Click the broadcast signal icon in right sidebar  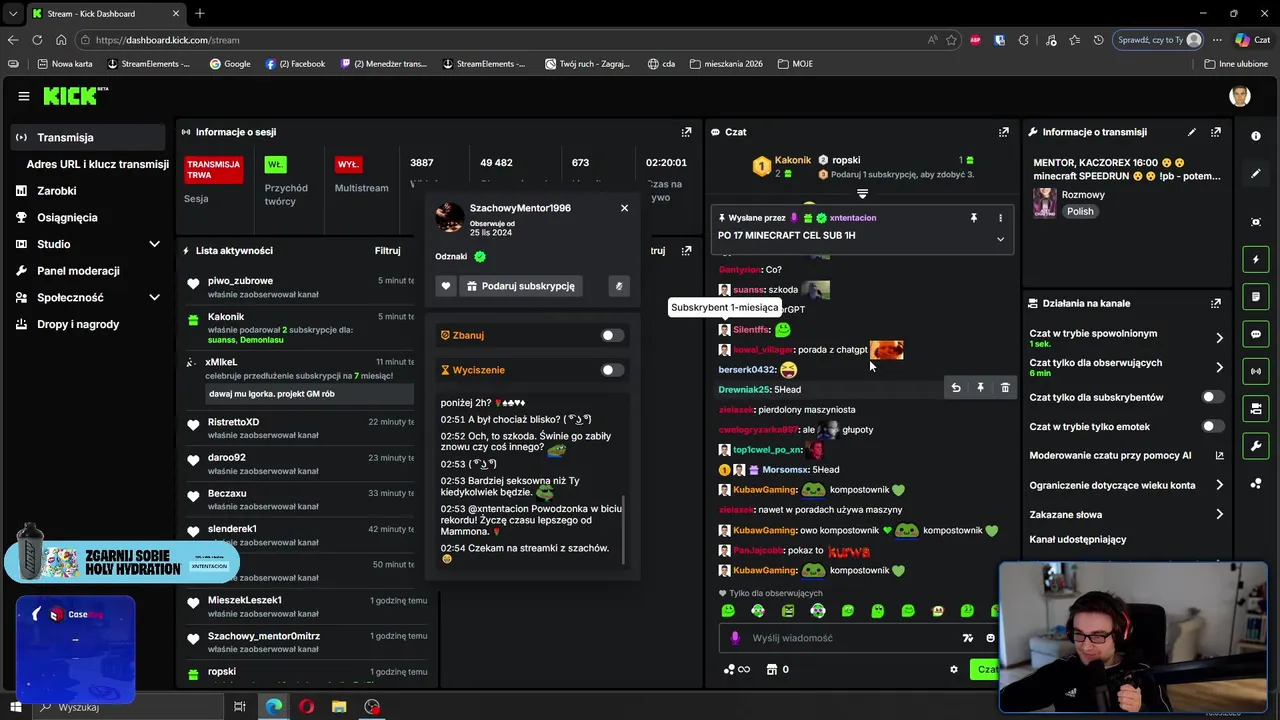click(x=1256, y=372)
